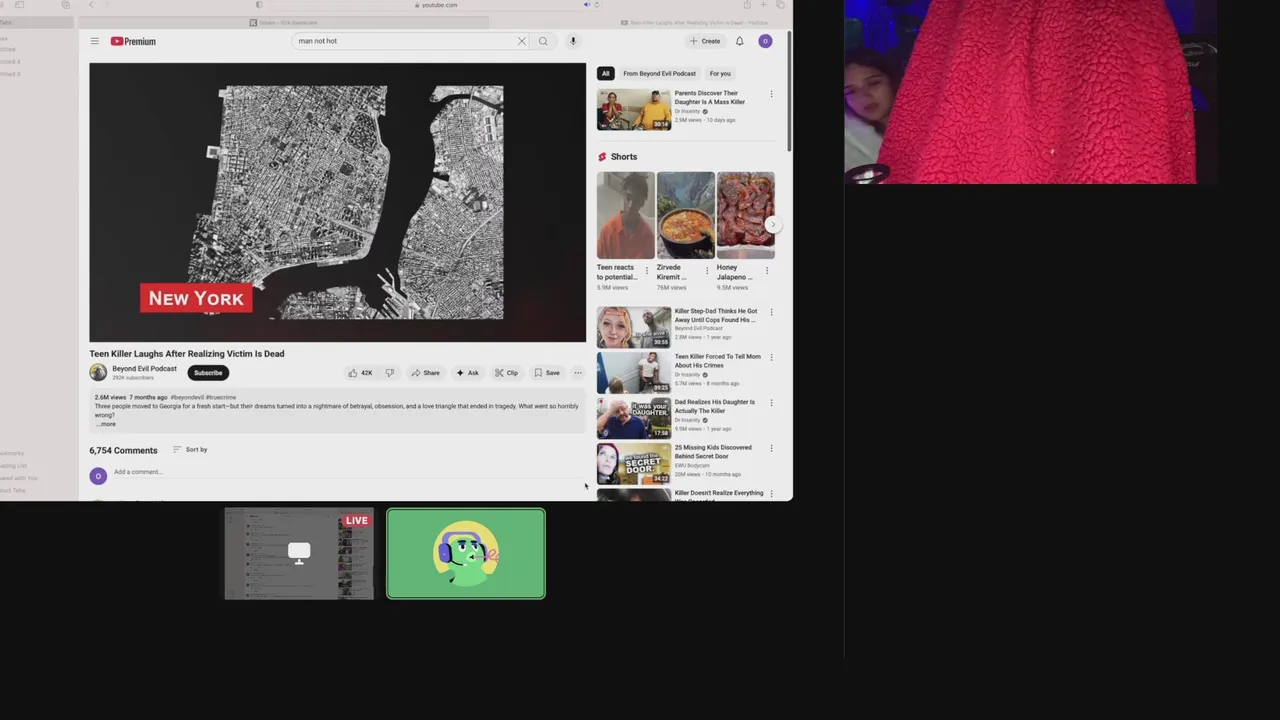Open the 'Teen reacts to potential' Short

(x=626, y=215)
